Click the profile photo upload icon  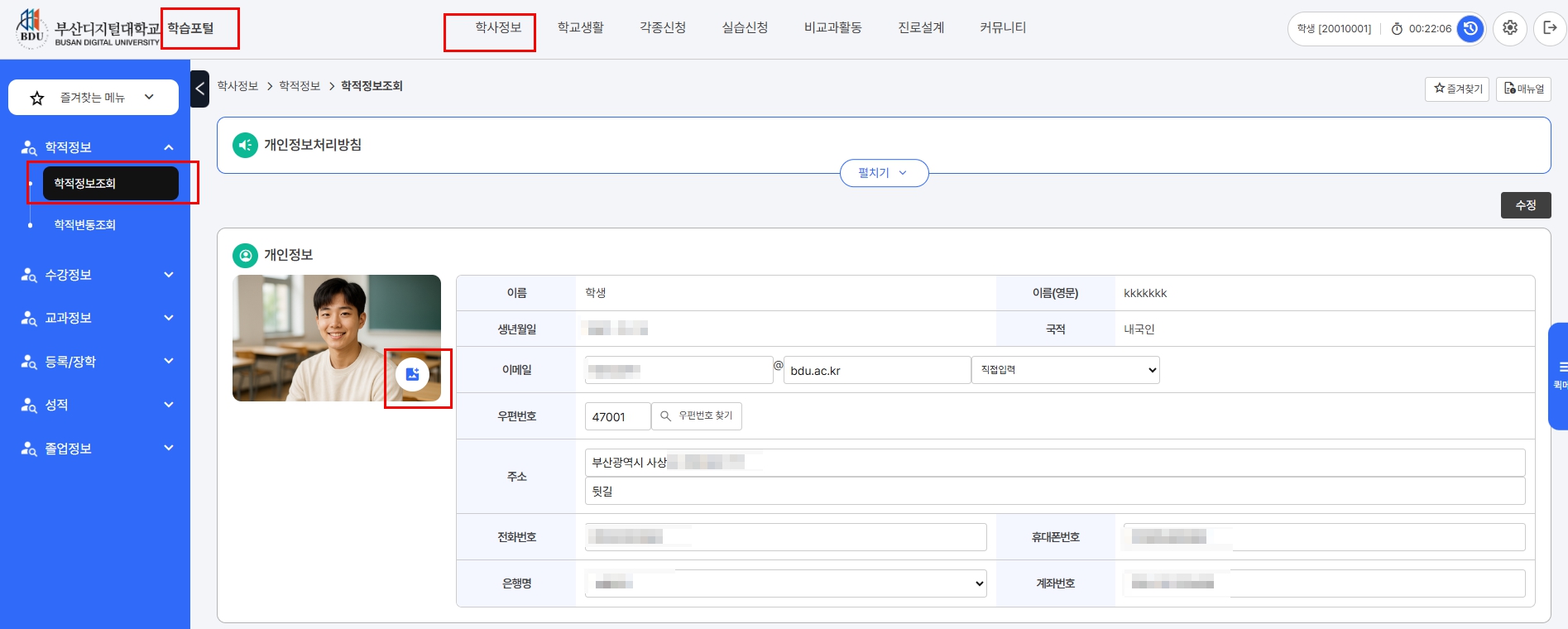(x=412, y=374)
